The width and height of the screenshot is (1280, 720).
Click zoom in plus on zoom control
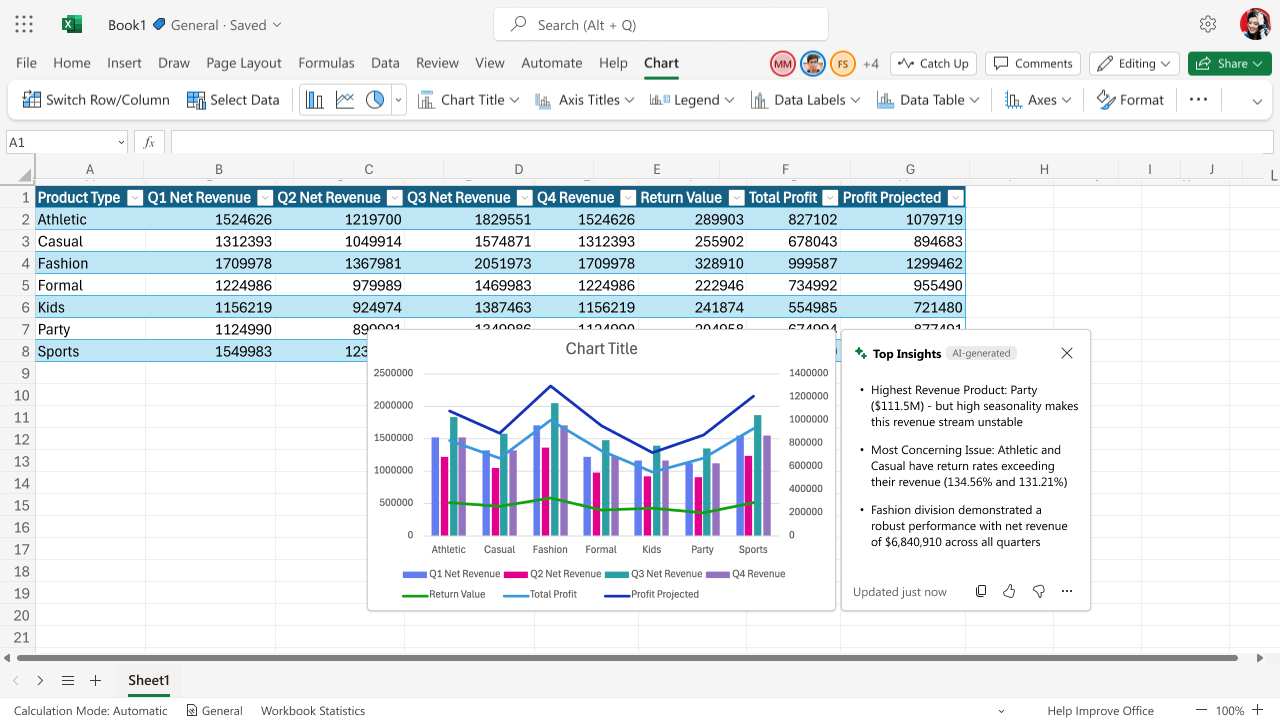[x=1258, y=710]
